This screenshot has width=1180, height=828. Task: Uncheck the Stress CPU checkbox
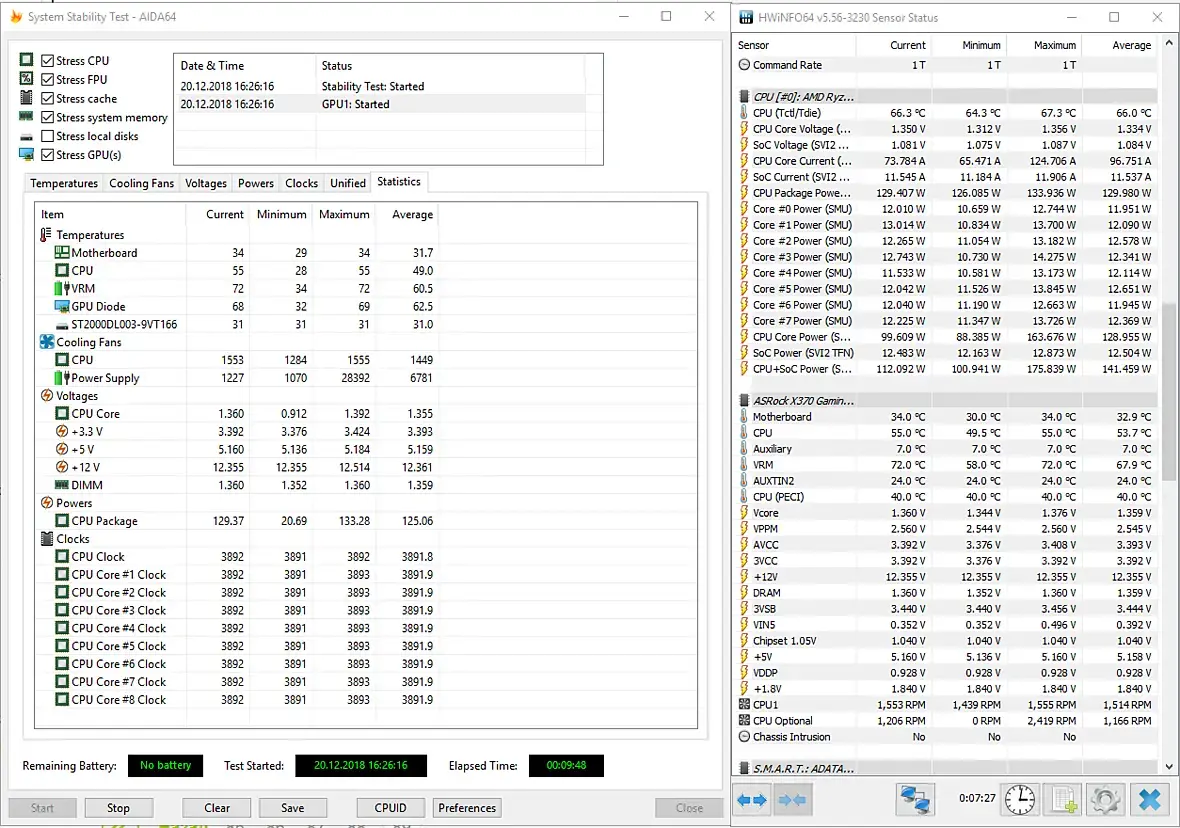tap(47, 60)
